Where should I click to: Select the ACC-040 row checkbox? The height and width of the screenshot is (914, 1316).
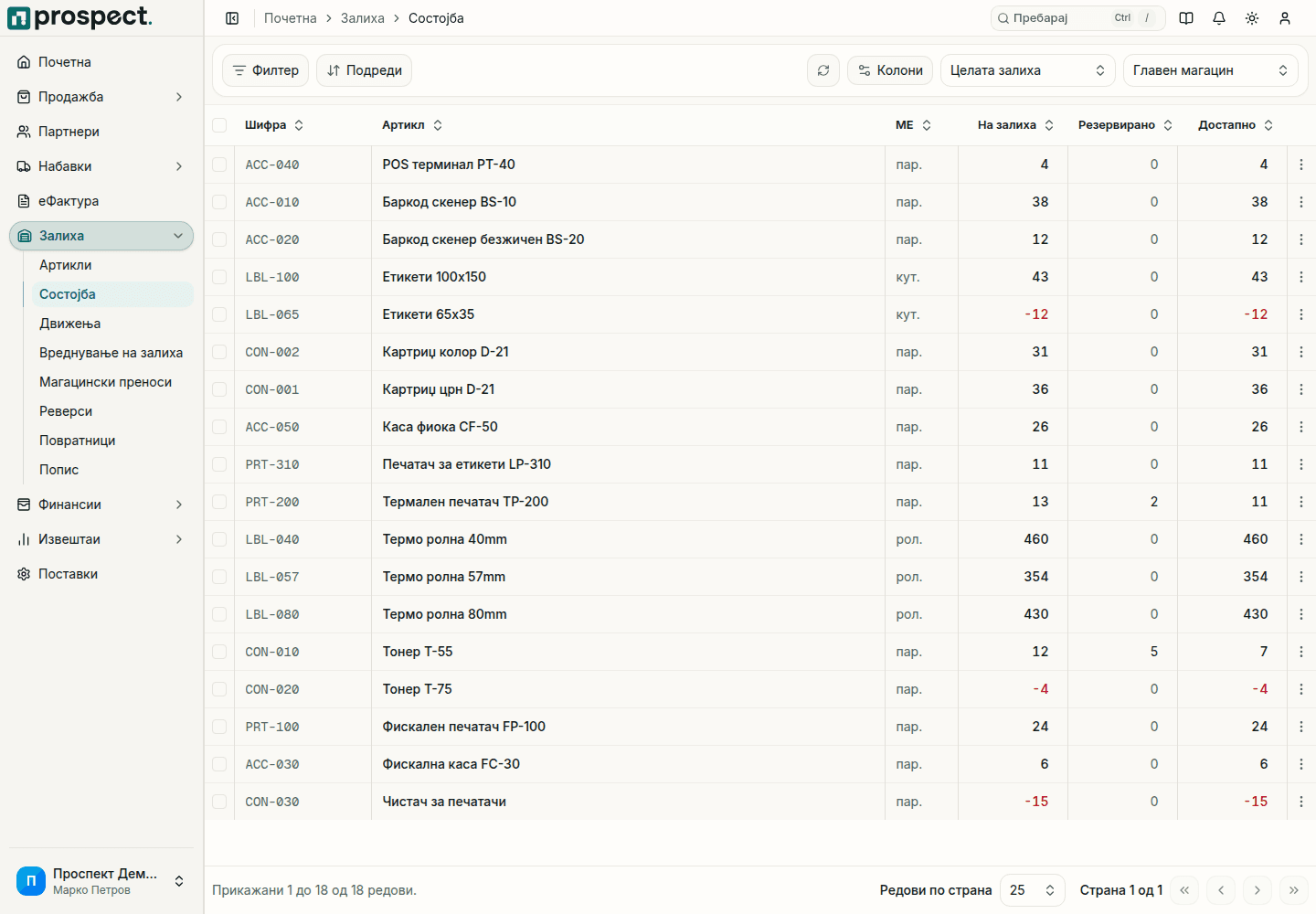pos(219,165)
